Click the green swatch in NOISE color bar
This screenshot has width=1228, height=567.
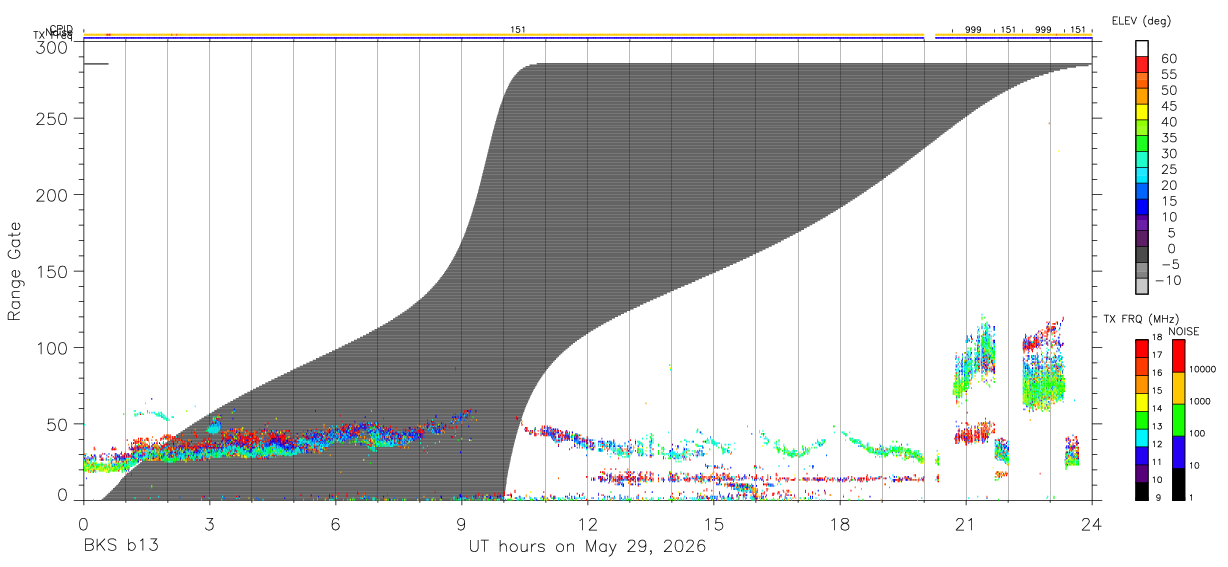(x=1178, y=420)
